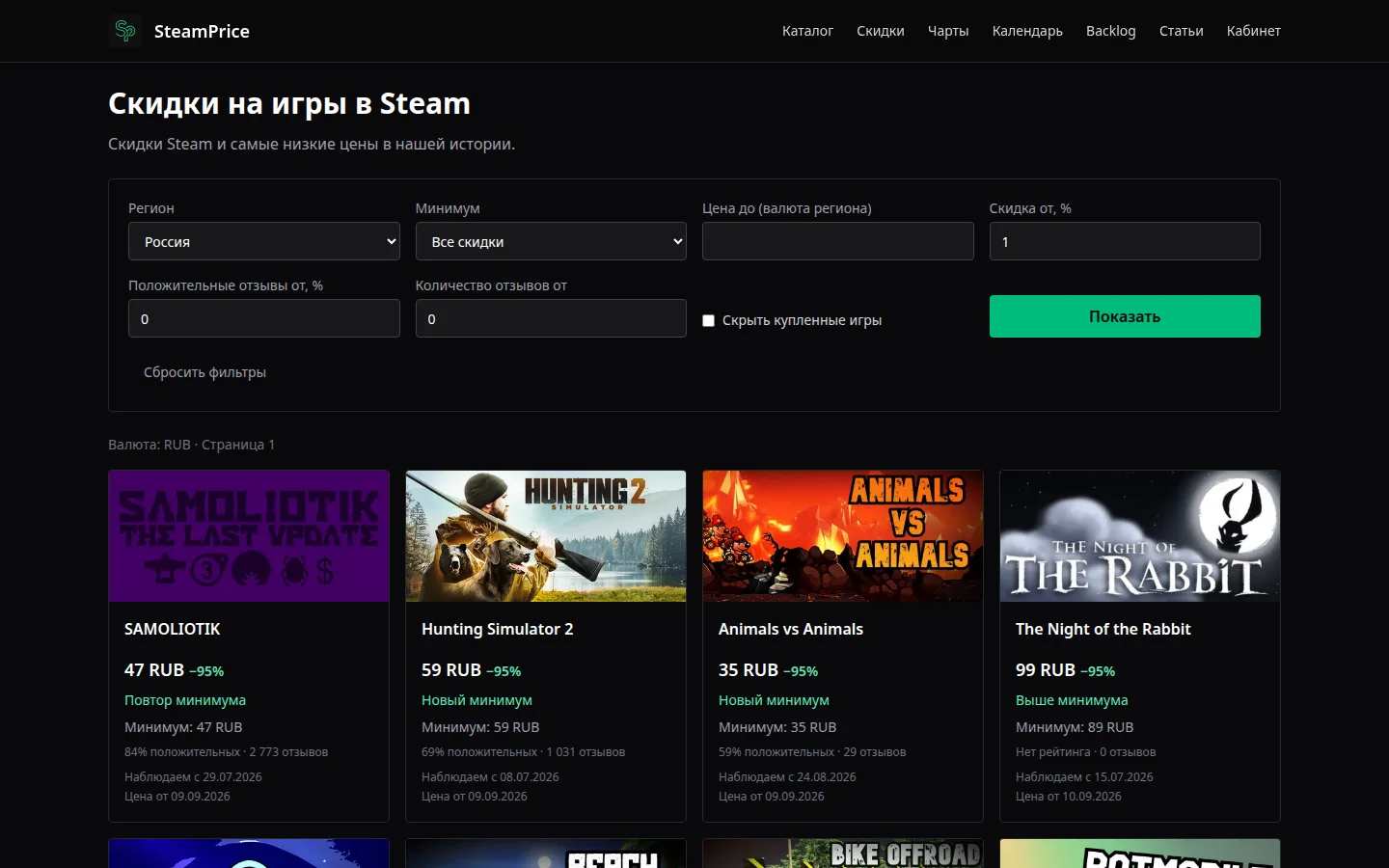Open the Каталог menu item

[x=807, y=31]
